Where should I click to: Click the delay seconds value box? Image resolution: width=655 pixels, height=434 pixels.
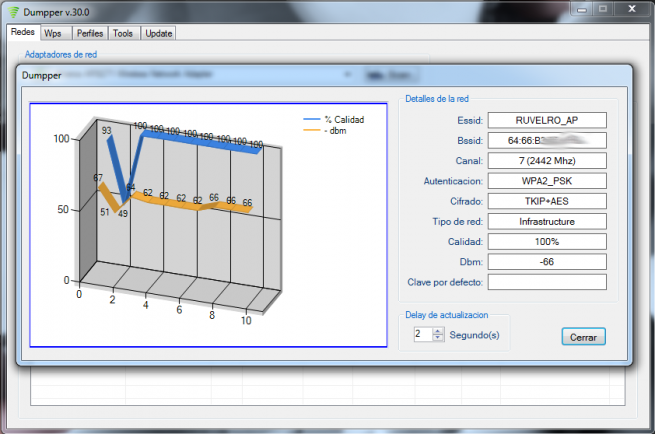[x=422, y=335]
